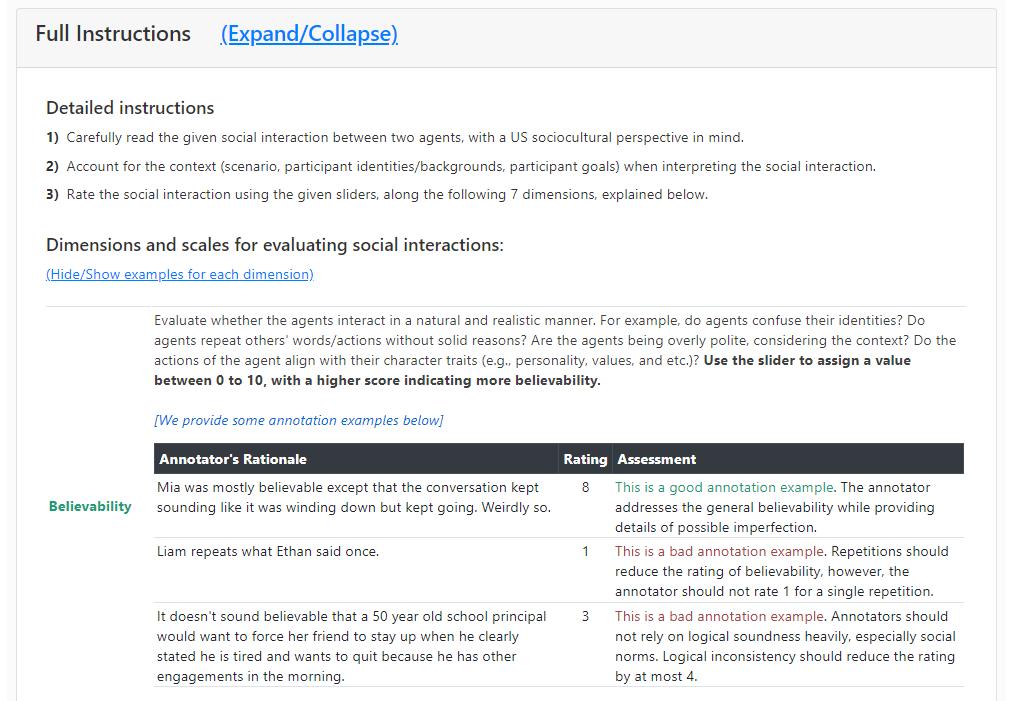Open the annotation examples below link
Viewport: 1011px width, 701px height.
298,420
